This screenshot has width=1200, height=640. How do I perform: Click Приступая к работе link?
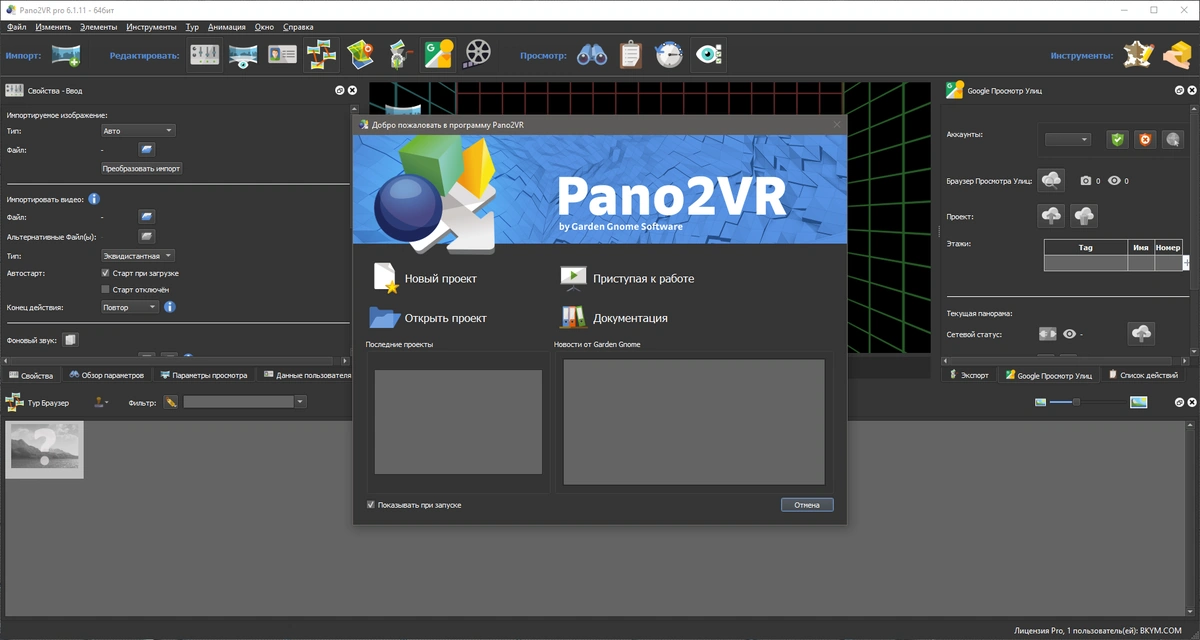643,279
